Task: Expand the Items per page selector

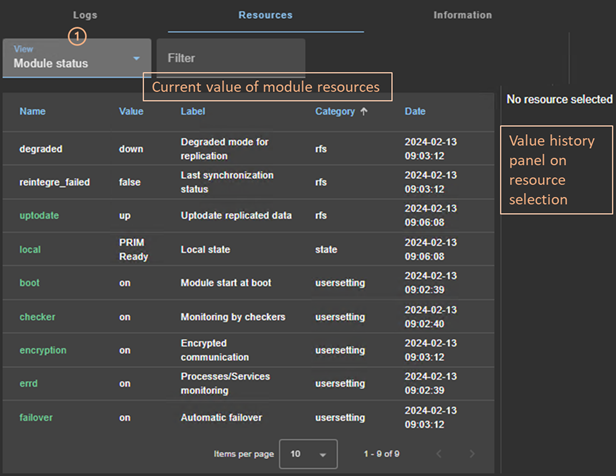Action: coord(308,454)
